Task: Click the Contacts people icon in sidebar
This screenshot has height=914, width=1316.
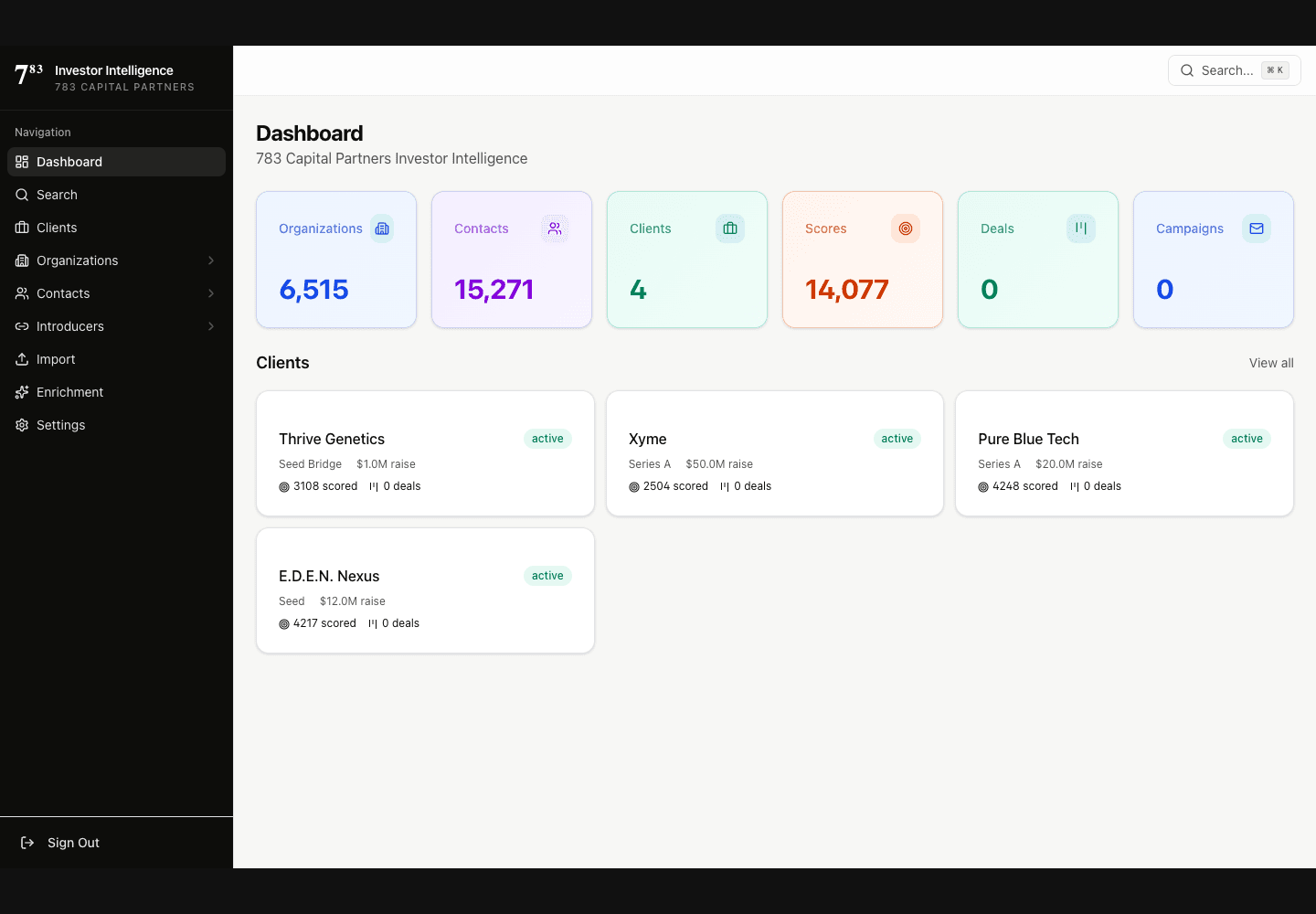Action: (x=22, y=293)
